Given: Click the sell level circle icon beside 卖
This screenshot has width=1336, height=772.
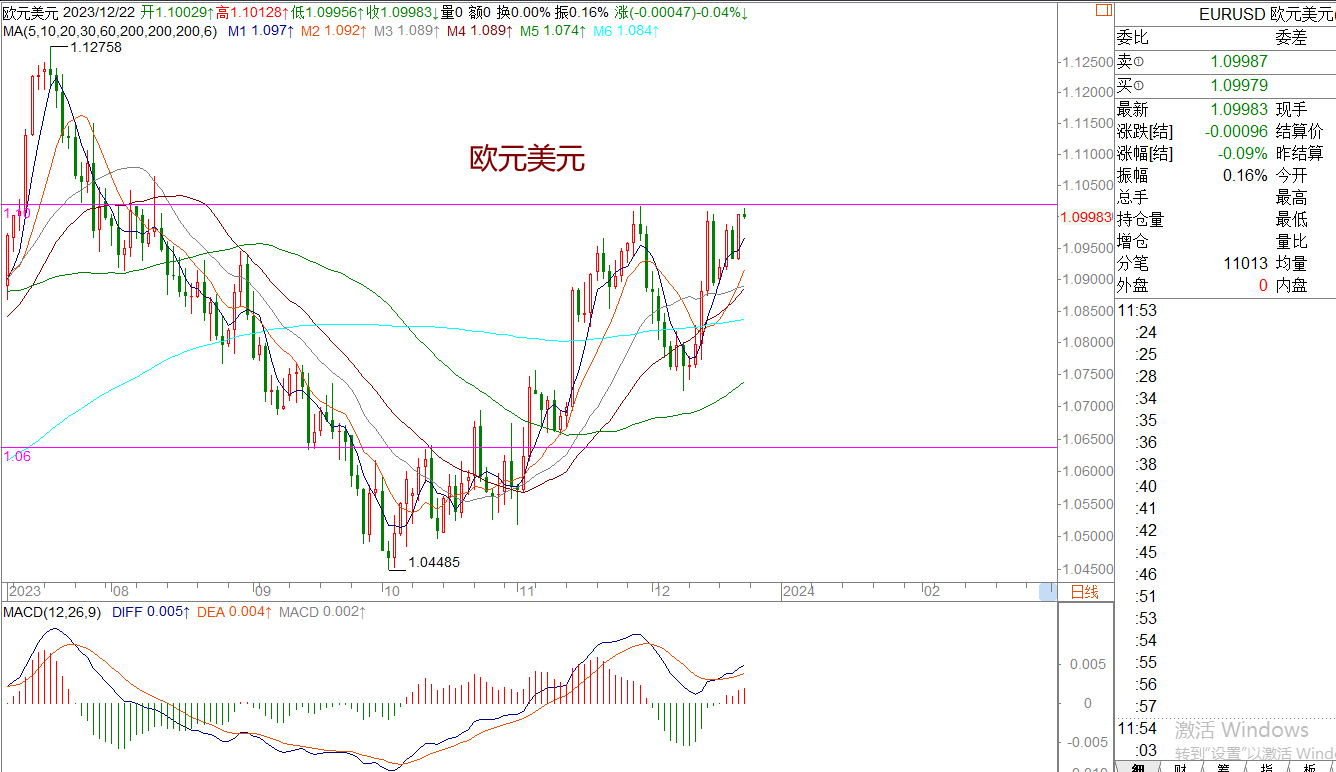Looking at the screenshot, I should 1139,62.
